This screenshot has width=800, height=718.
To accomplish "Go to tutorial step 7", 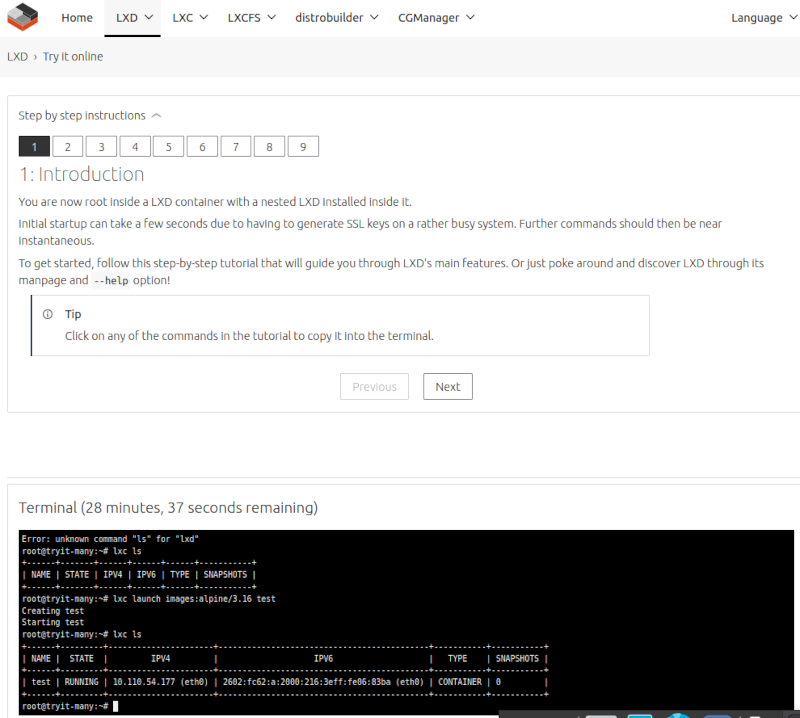I will pos(236,147).
